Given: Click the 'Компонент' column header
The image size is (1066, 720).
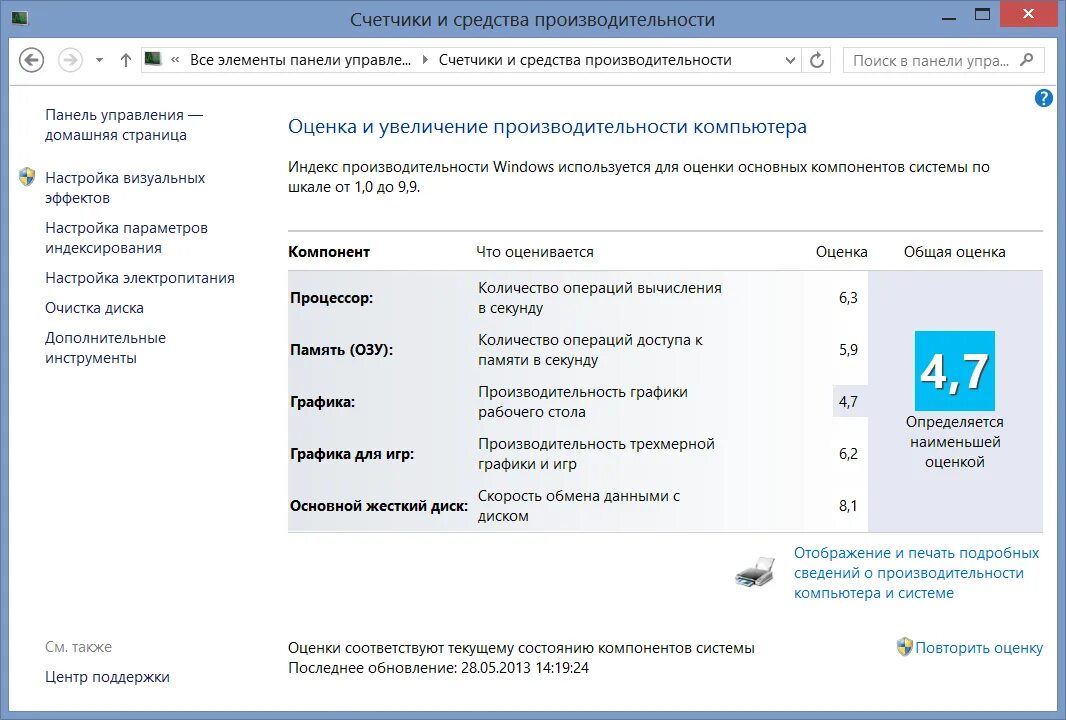Looking at the screenshot, I should (329, 252).
